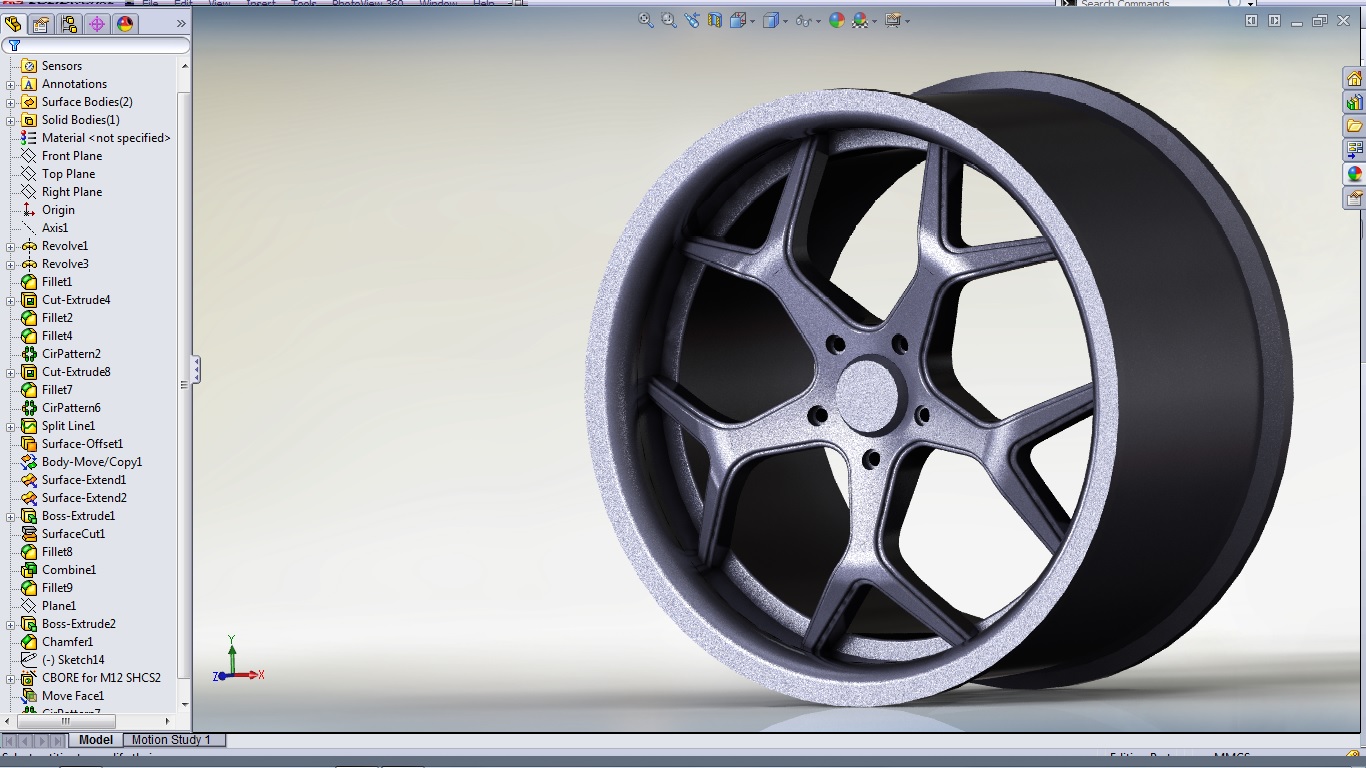Expand the Cut-Extrude4 feature node
Viewport: 1366px width, 768px height.
coord(10,300)
